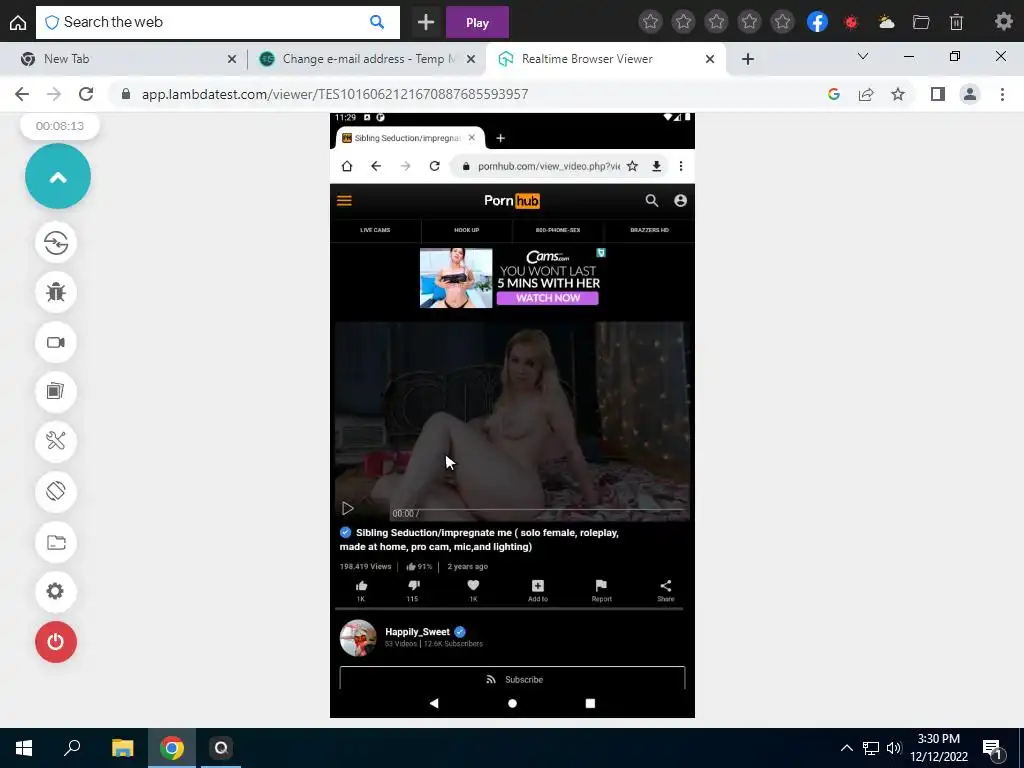End the session with the red power button
This screenshot has width=1024, height=768.
56,641
